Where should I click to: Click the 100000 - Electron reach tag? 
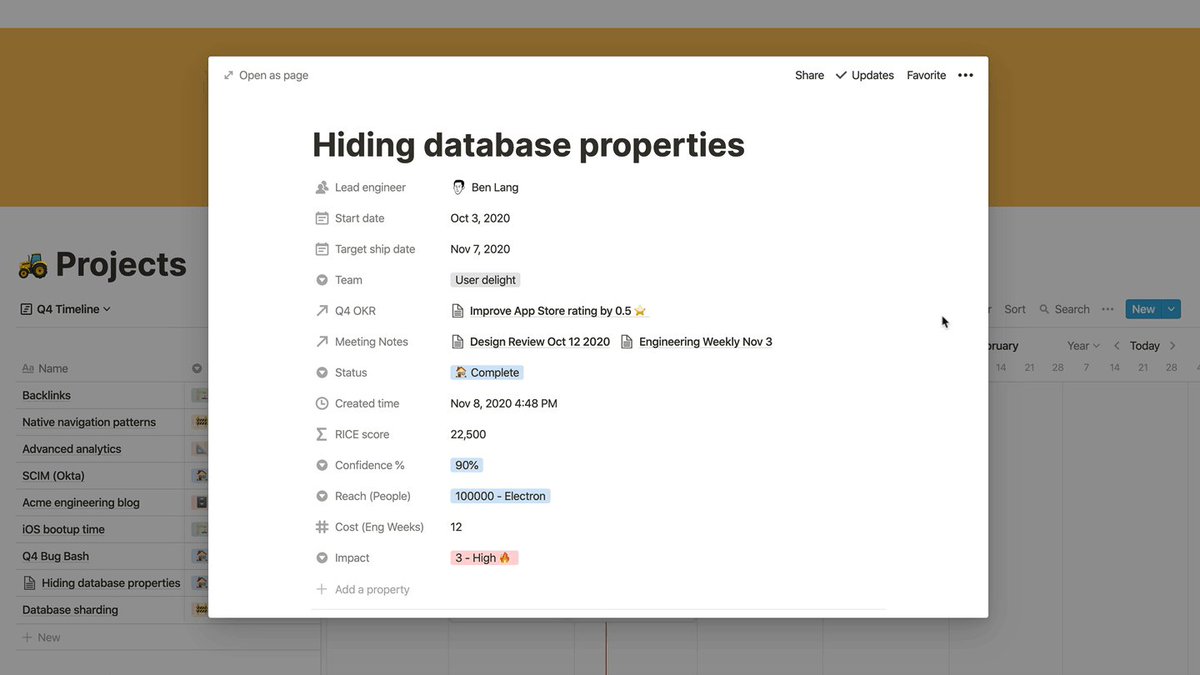pyautogui.click(x=501, y=496)
